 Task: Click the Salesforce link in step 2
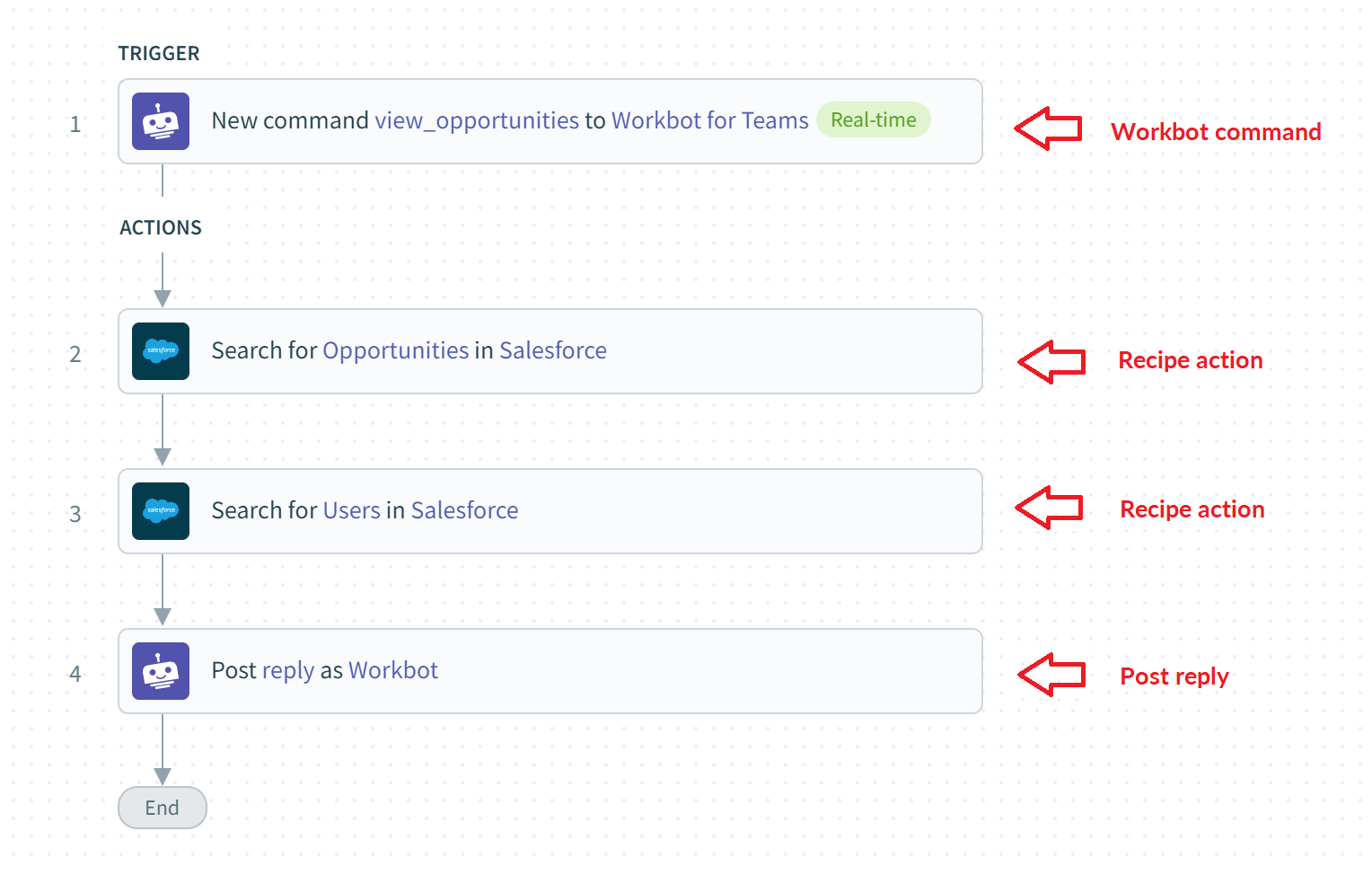(x=552, y=350)
